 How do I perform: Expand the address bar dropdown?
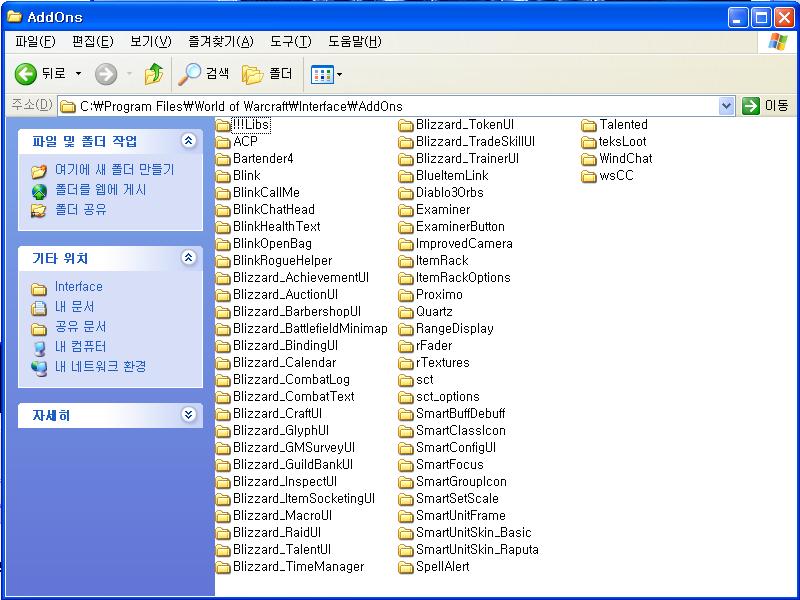[x=726, y=106]
